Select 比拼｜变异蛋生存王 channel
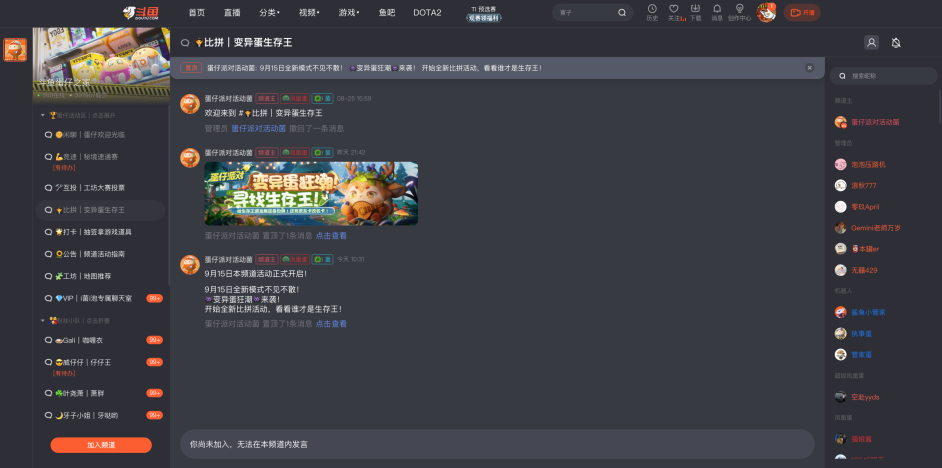Viewport: 942px width, 468px height. [x=100, y=210]
